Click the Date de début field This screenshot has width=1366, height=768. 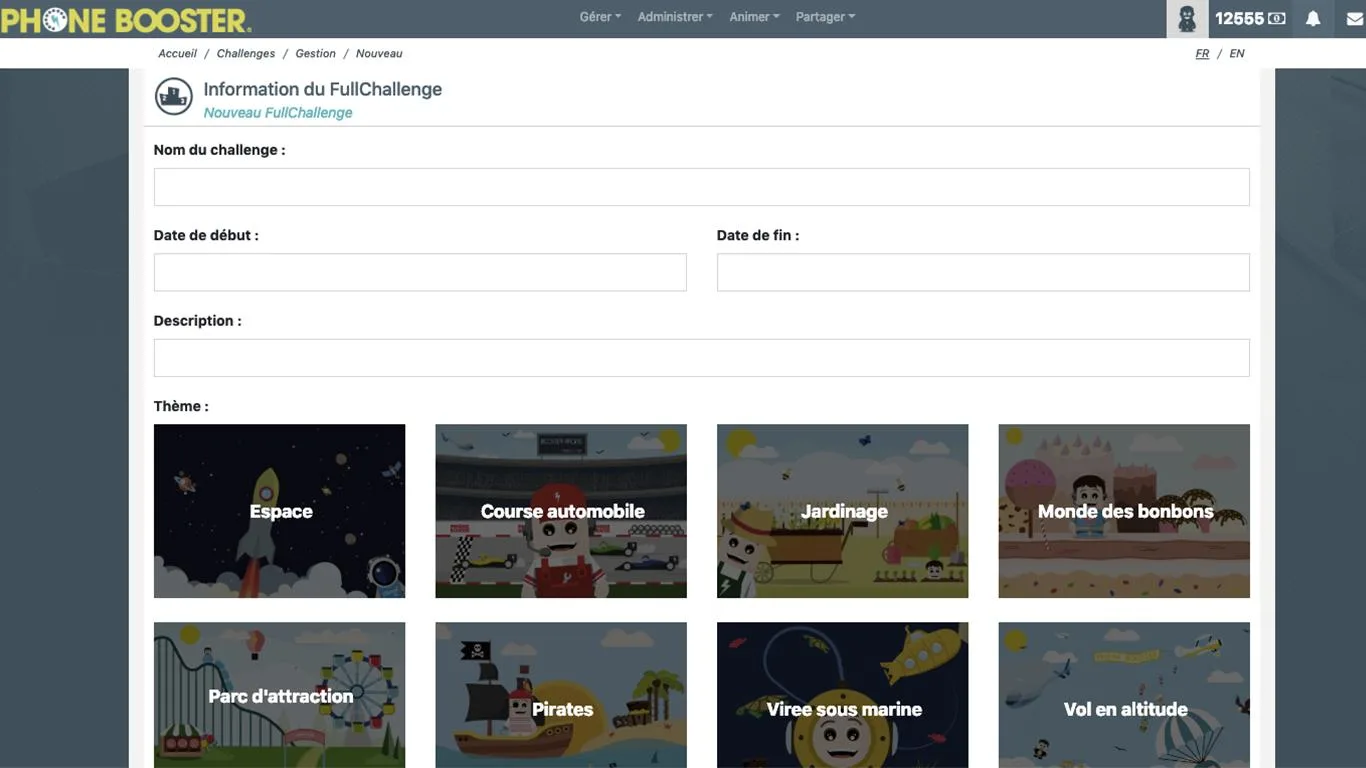(x=420, y=272)
